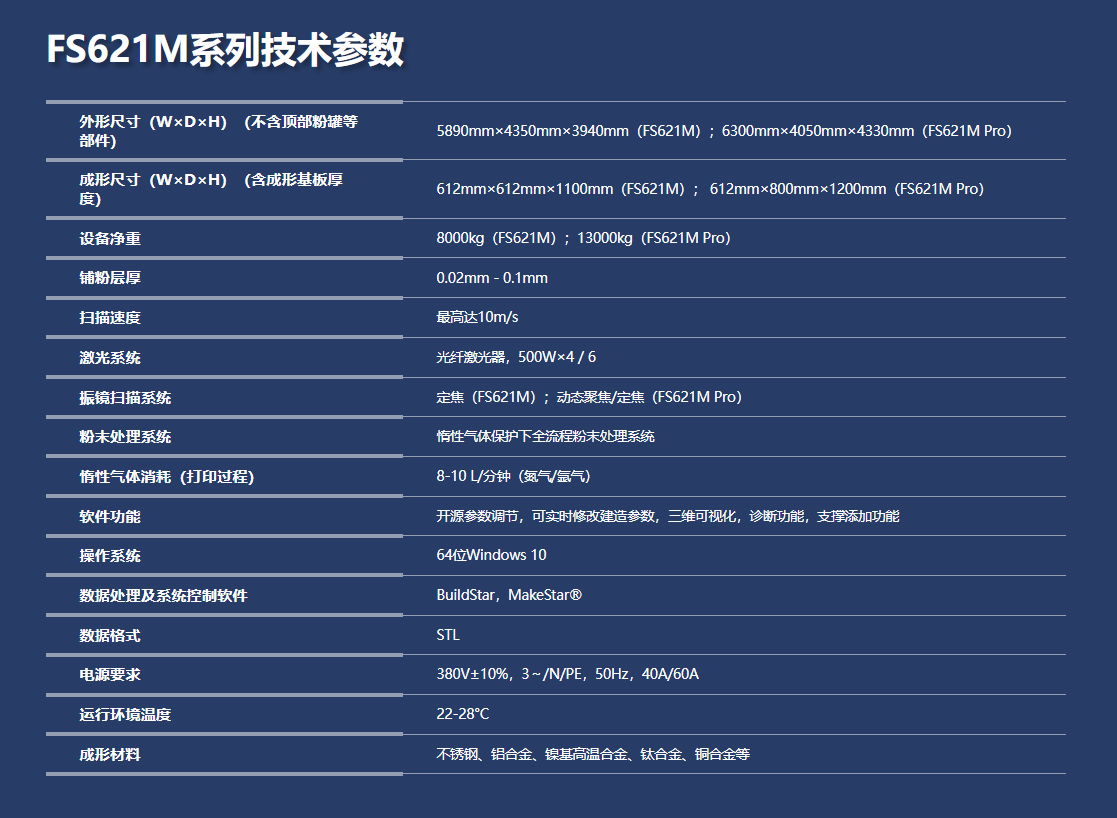Click the 粉末处理系统 row label
This screenshot has height=818, width=1117.
(x=125, y=437)
